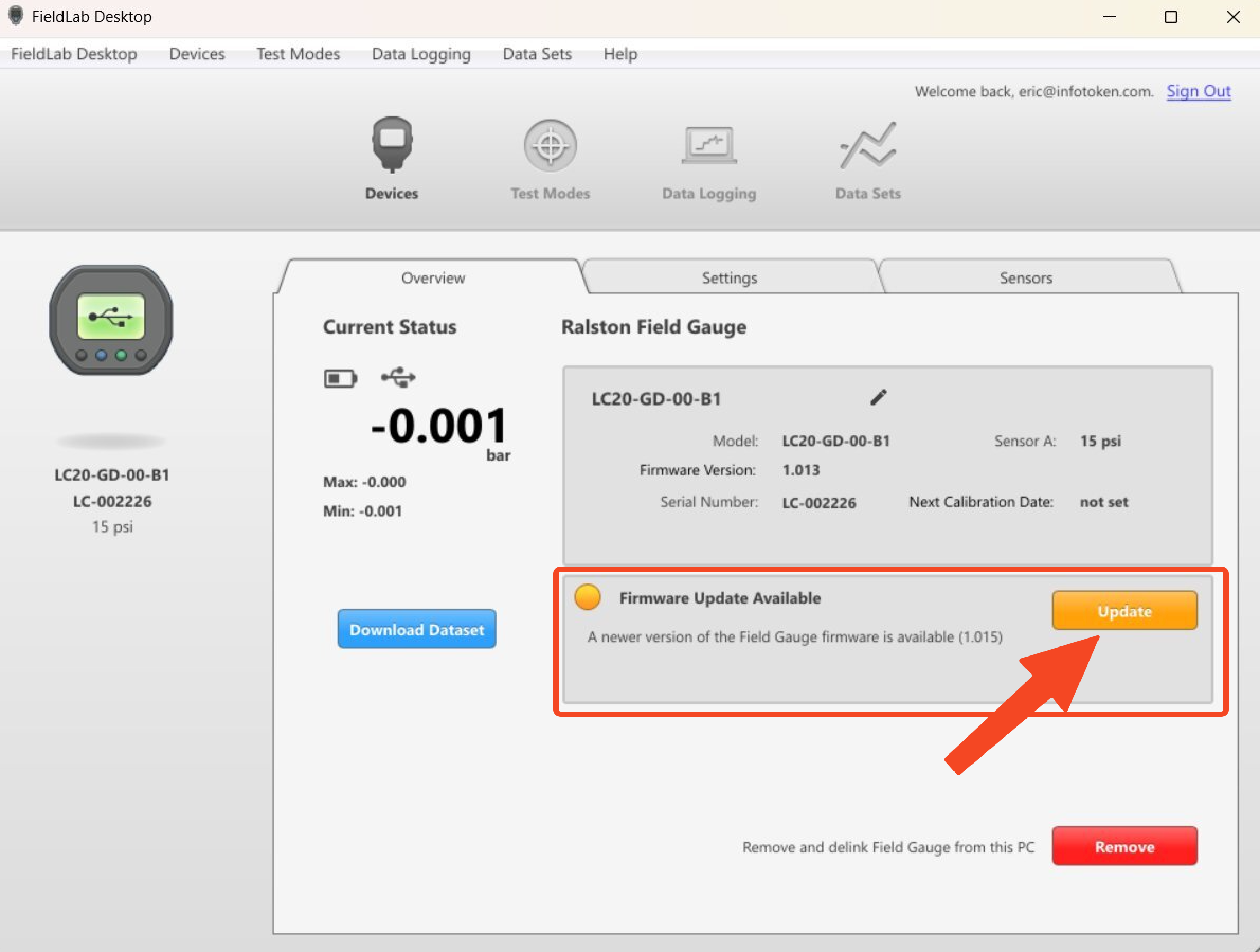Click the Sensor A 15 psi value
The width and height of the screenshot is (1260, 952).
pos(1101,441)
